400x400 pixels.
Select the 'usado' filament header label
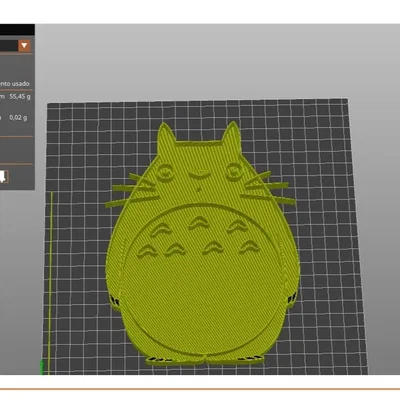coord(21,84)
